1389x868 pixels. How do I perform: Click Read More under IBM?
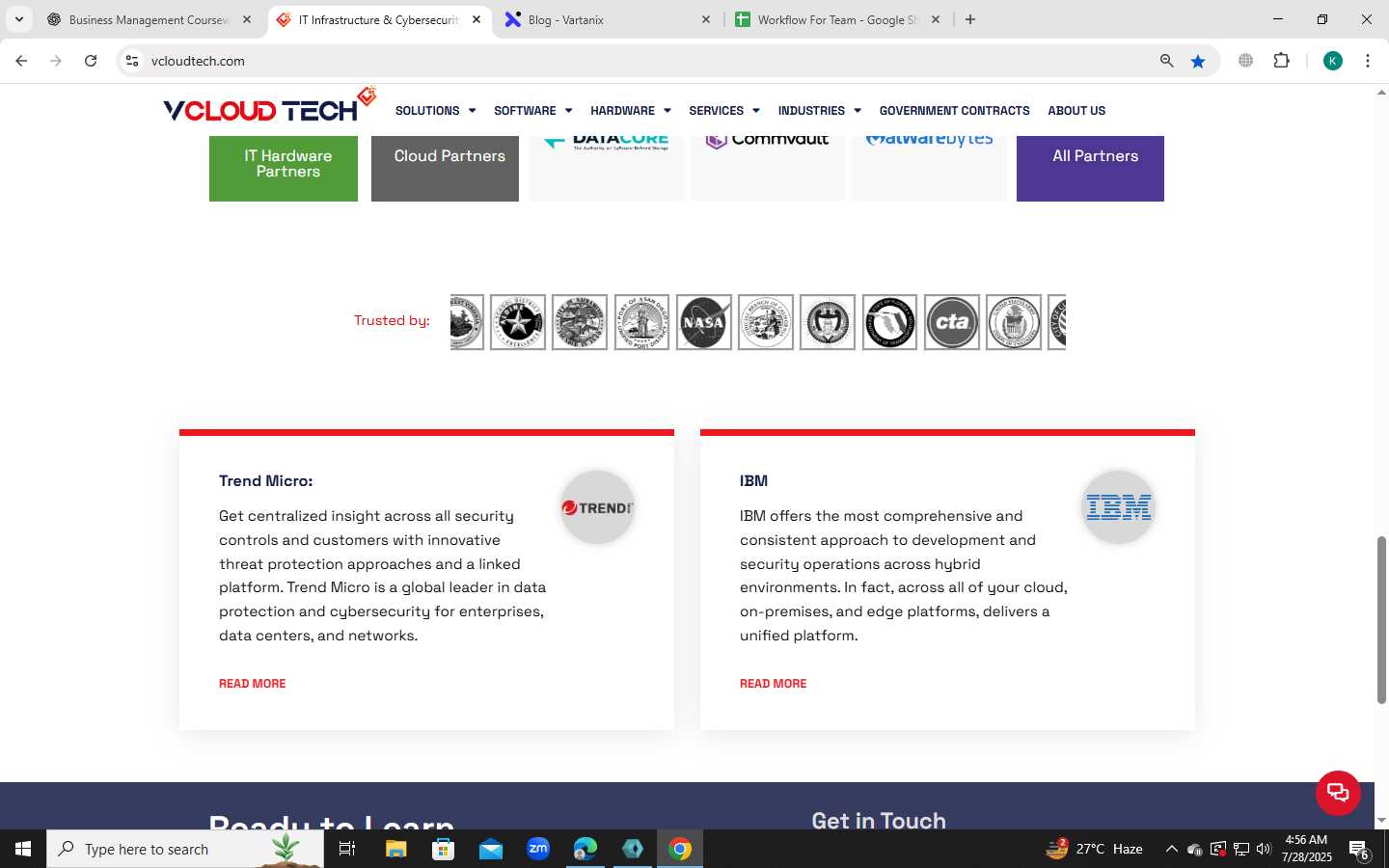tap(773, 684)
